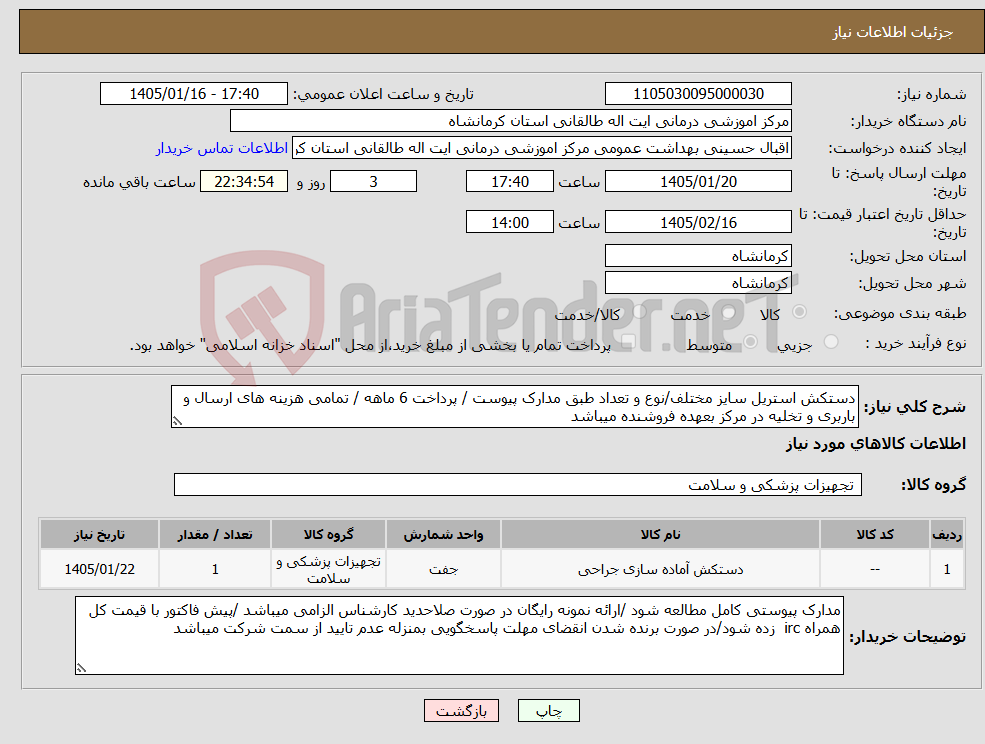Select the متوسط purchase type radio
The height and width of the screenshot is (744, 985).
[x=750, y=342]
